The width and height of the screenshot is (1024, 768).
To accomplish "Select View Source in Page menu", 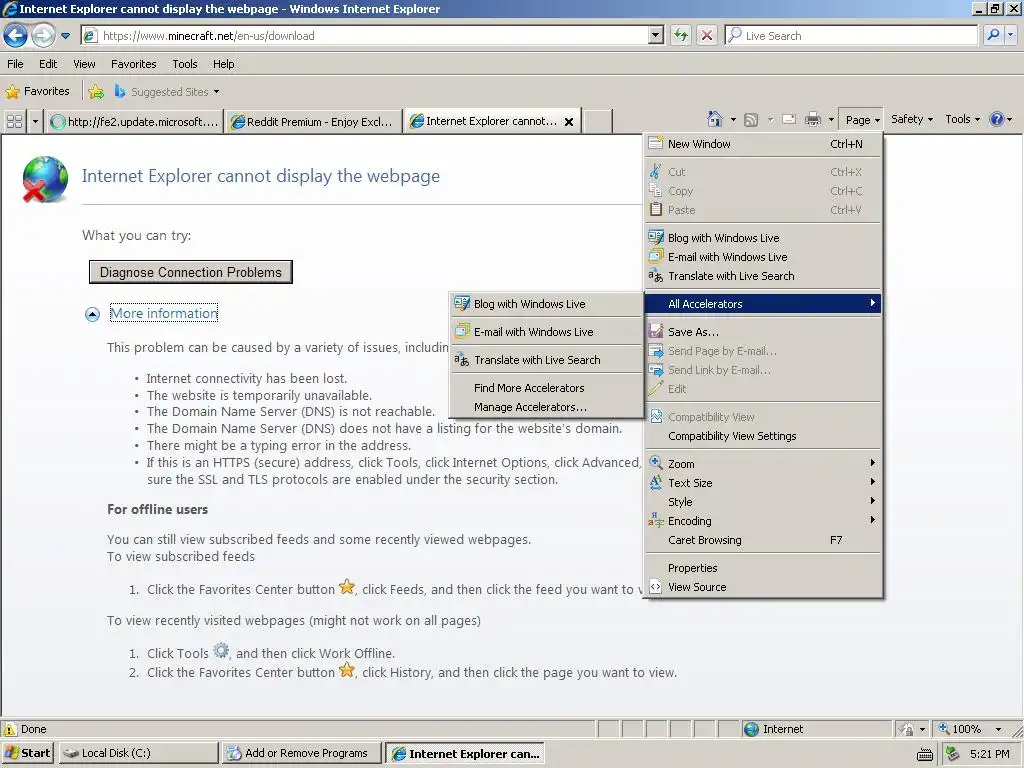I will (x=763, y=587).
